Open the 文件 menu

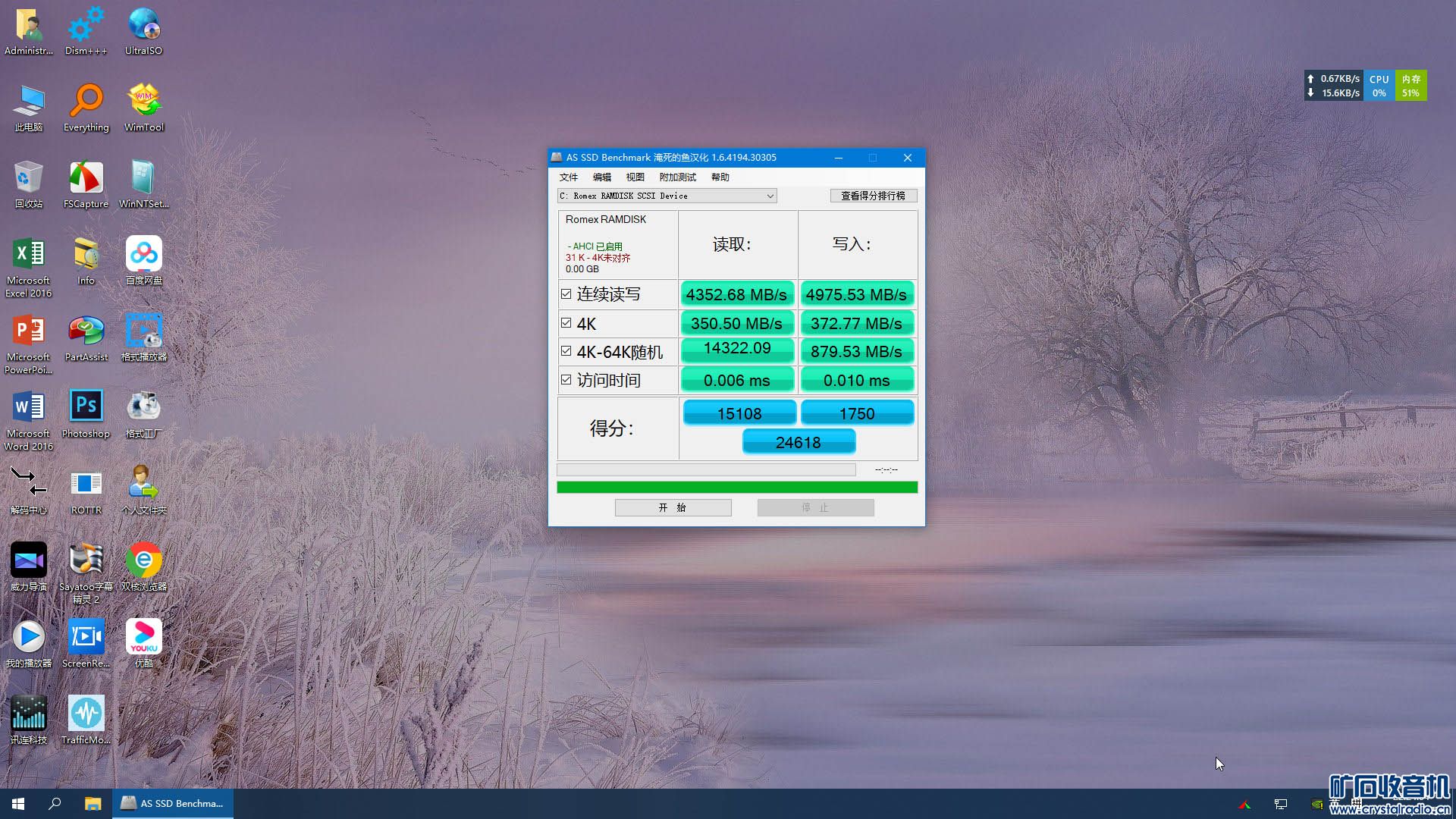tap(568, 177)
